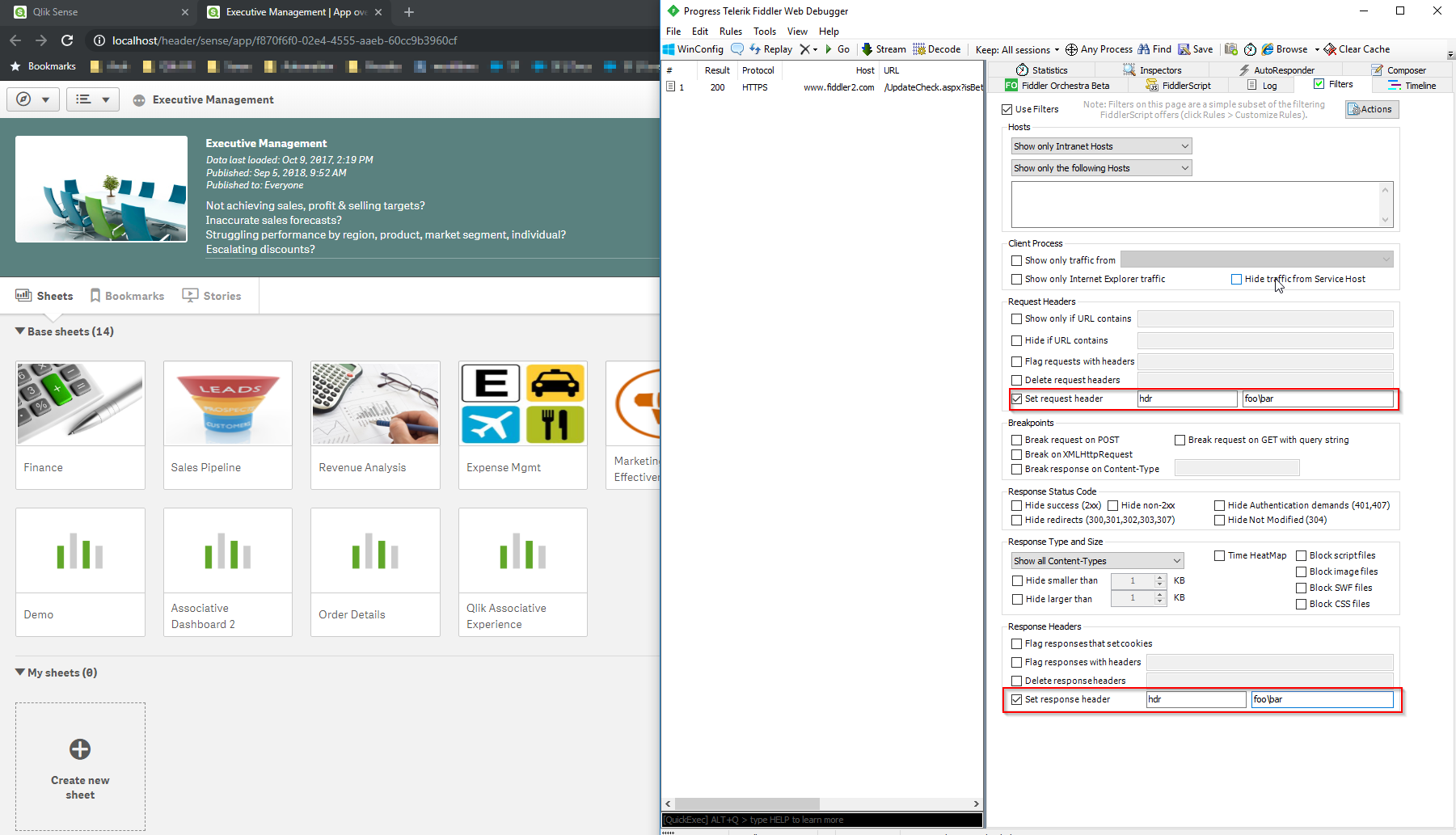Open the Bookmarks section in Qlik

[127, 296]
